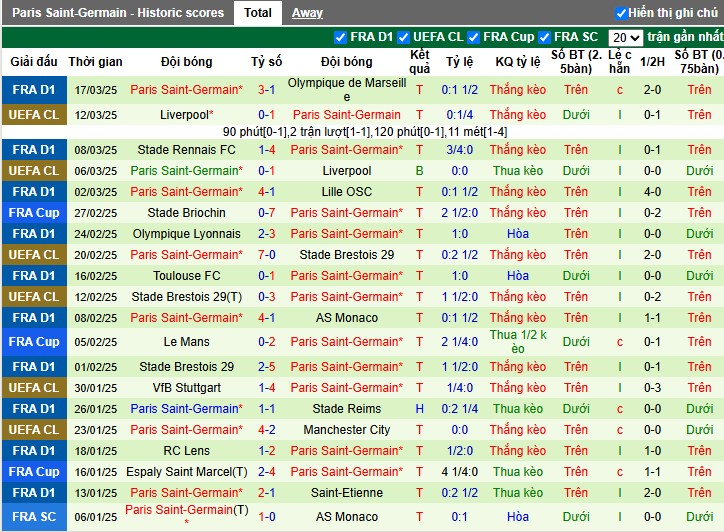Select the FRA D1 badge on 17/03/25
Image resolution: width=724 pixels, height=532 pixels.
[34, 90]
